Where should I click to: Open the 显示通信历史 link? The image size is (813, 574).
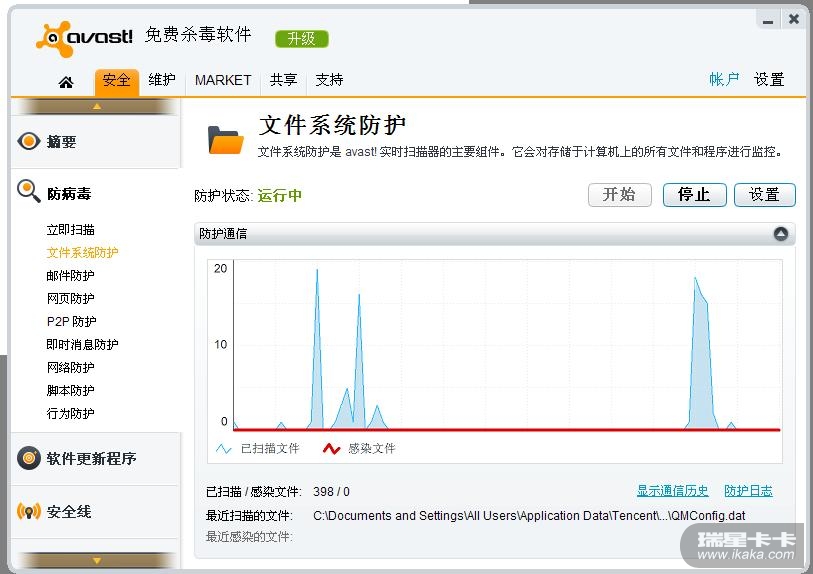[672, 491]
